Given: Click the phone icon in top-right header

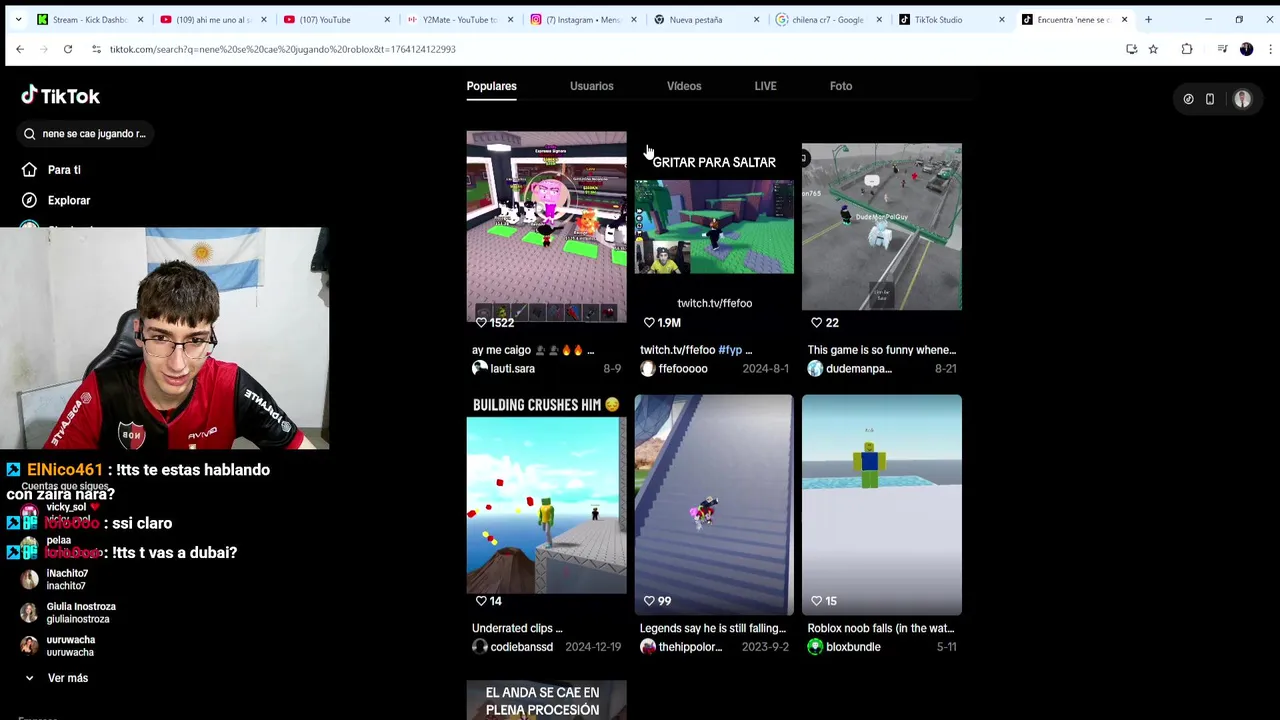Looking at the screenshot, I should pyautogui.click(x=1210, y=99).
